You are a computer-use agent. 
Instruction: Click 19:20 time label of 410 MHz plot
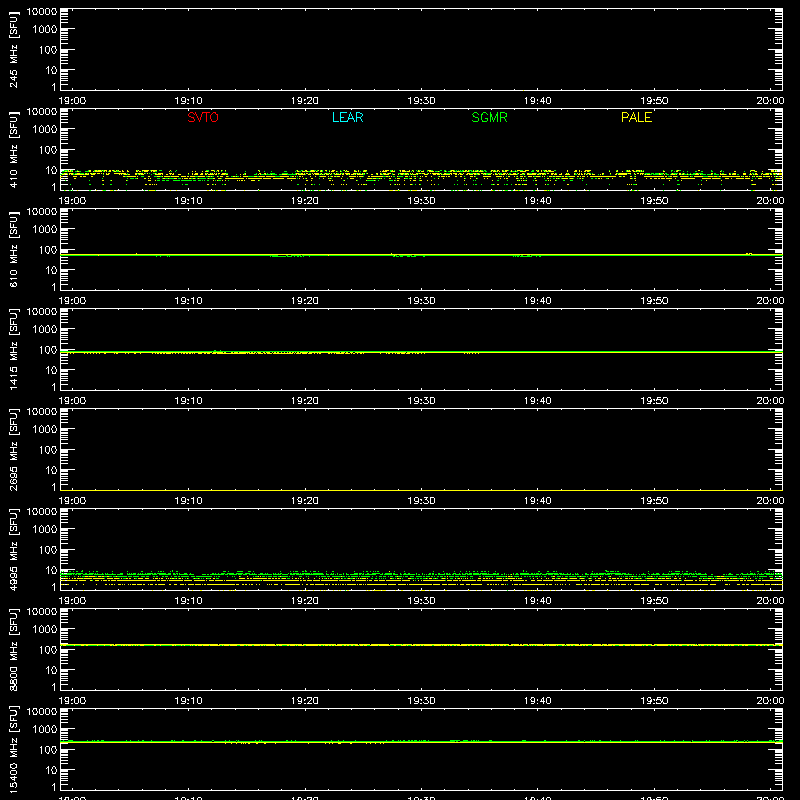305,201
